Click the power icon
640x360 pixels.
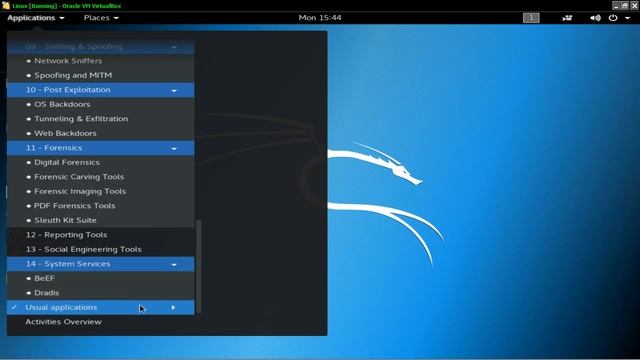pos(613,18)
